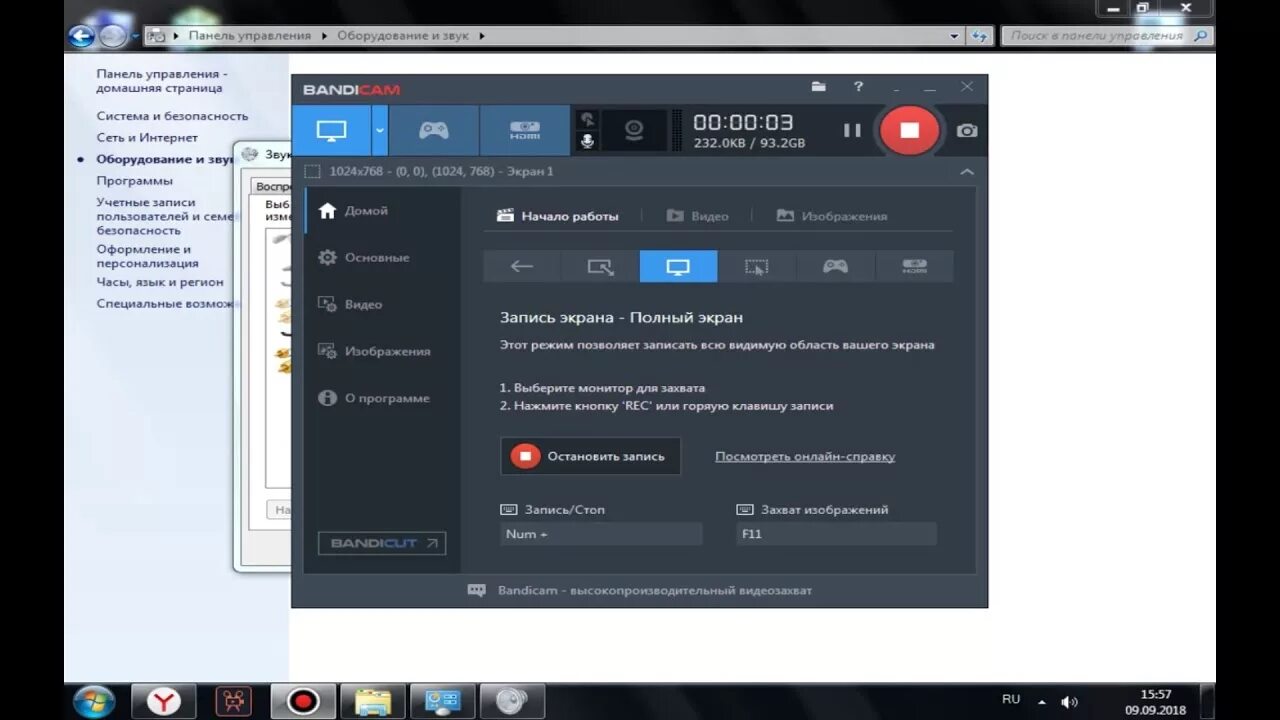Open Windows Start menu
Viewport: 1280px width, 720px height.
pyautogui.click(x=94, y=701)
